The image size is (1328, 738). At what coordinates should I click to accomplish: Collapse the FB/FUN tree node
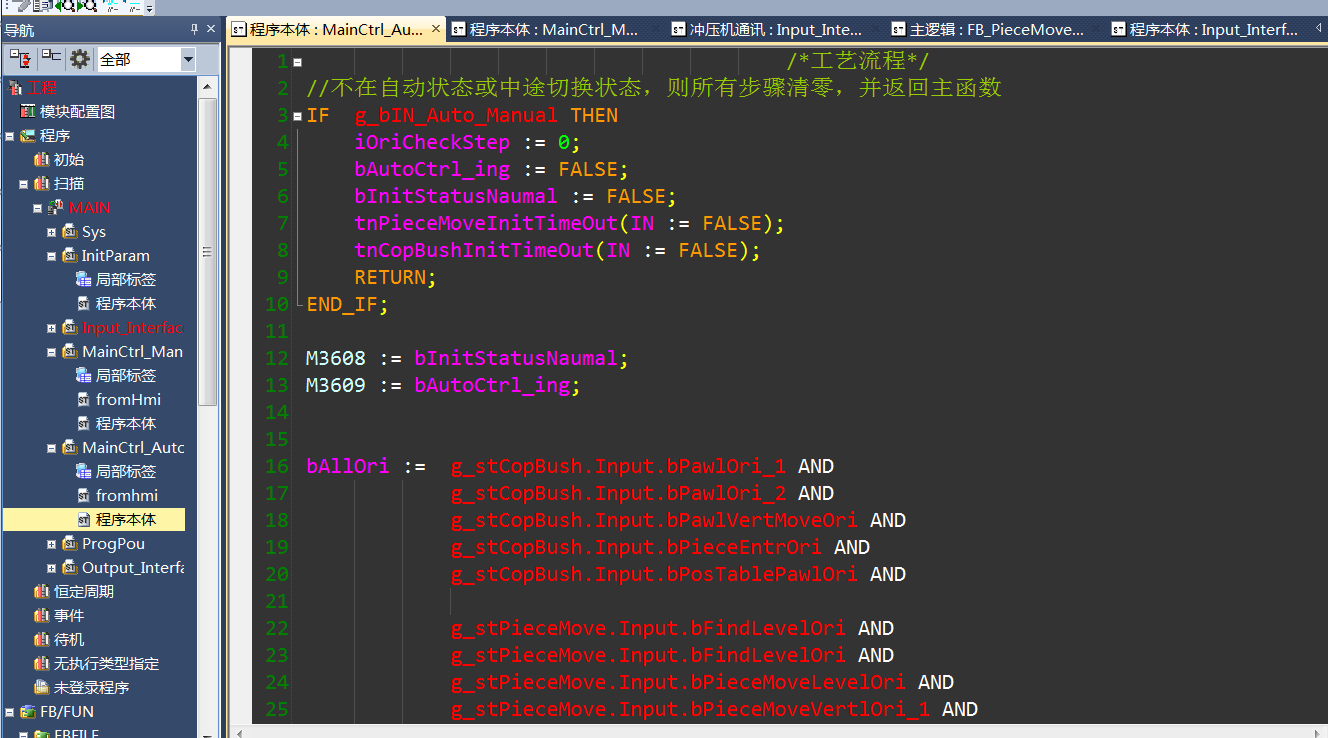(10, 712)
